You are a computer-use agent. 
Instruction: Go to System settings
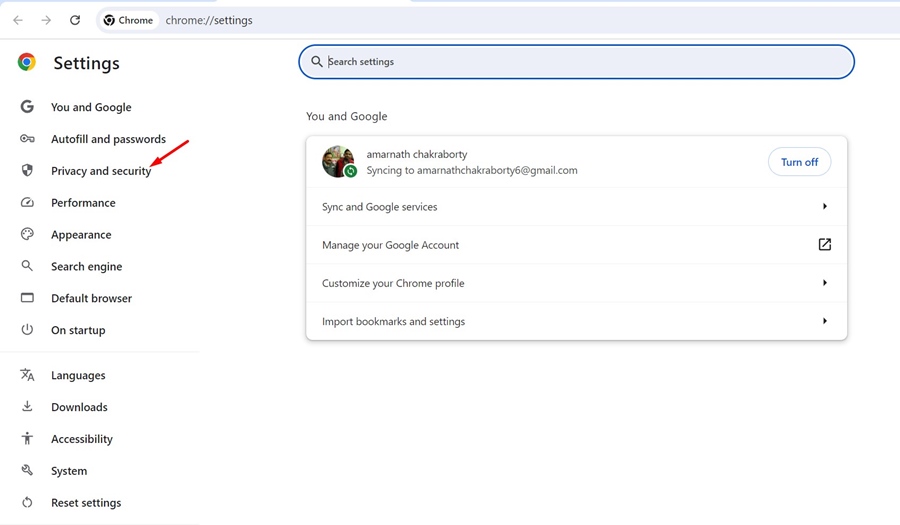pos(69,470)
